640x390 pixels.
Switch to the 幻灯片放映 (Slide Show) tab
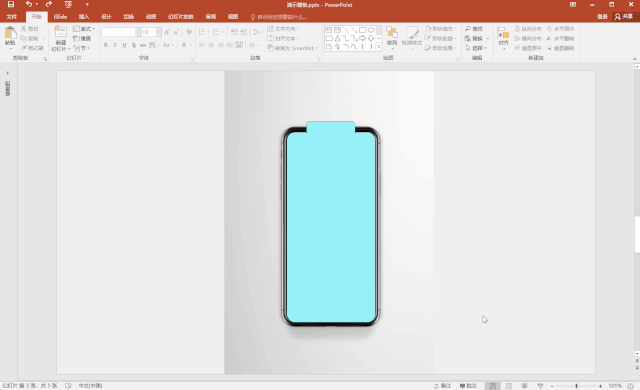181,17
